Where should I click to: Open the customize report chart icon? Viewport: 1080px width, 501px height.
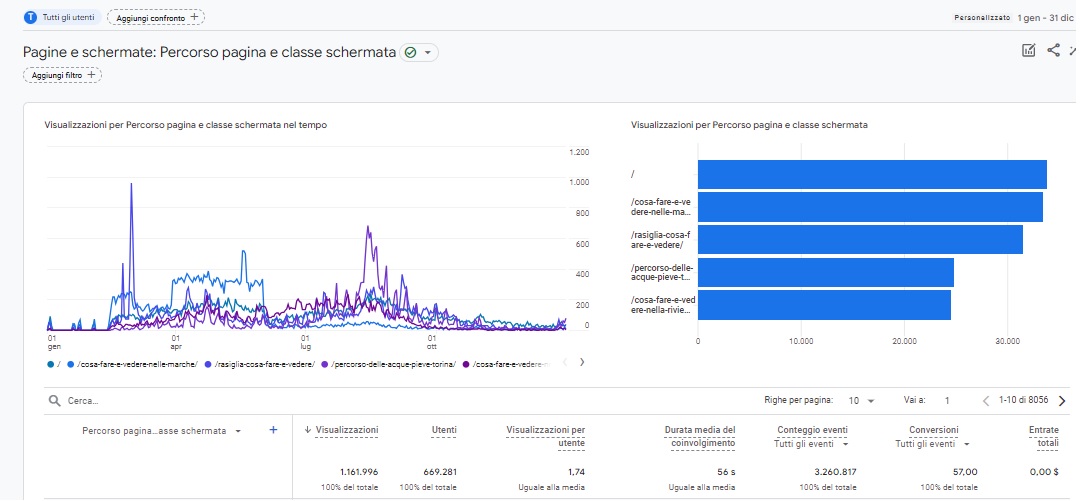click(x=1028, y=51)
